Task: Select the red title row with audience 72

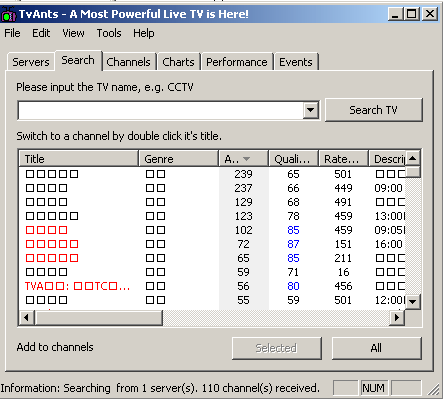Action: (x=212, y=244)
